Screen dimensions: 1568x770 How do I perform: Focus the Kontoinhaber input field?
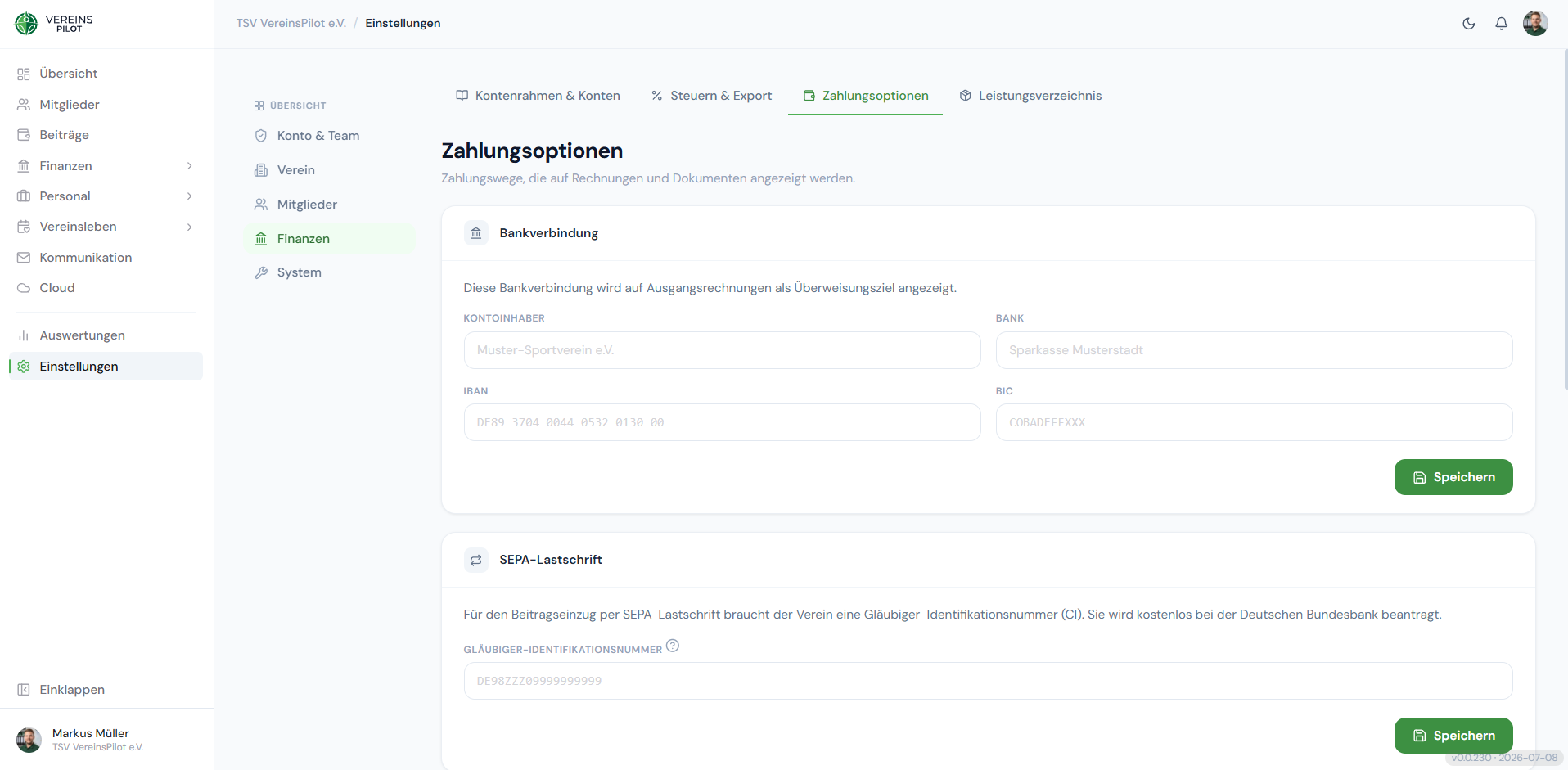(722, 350)
